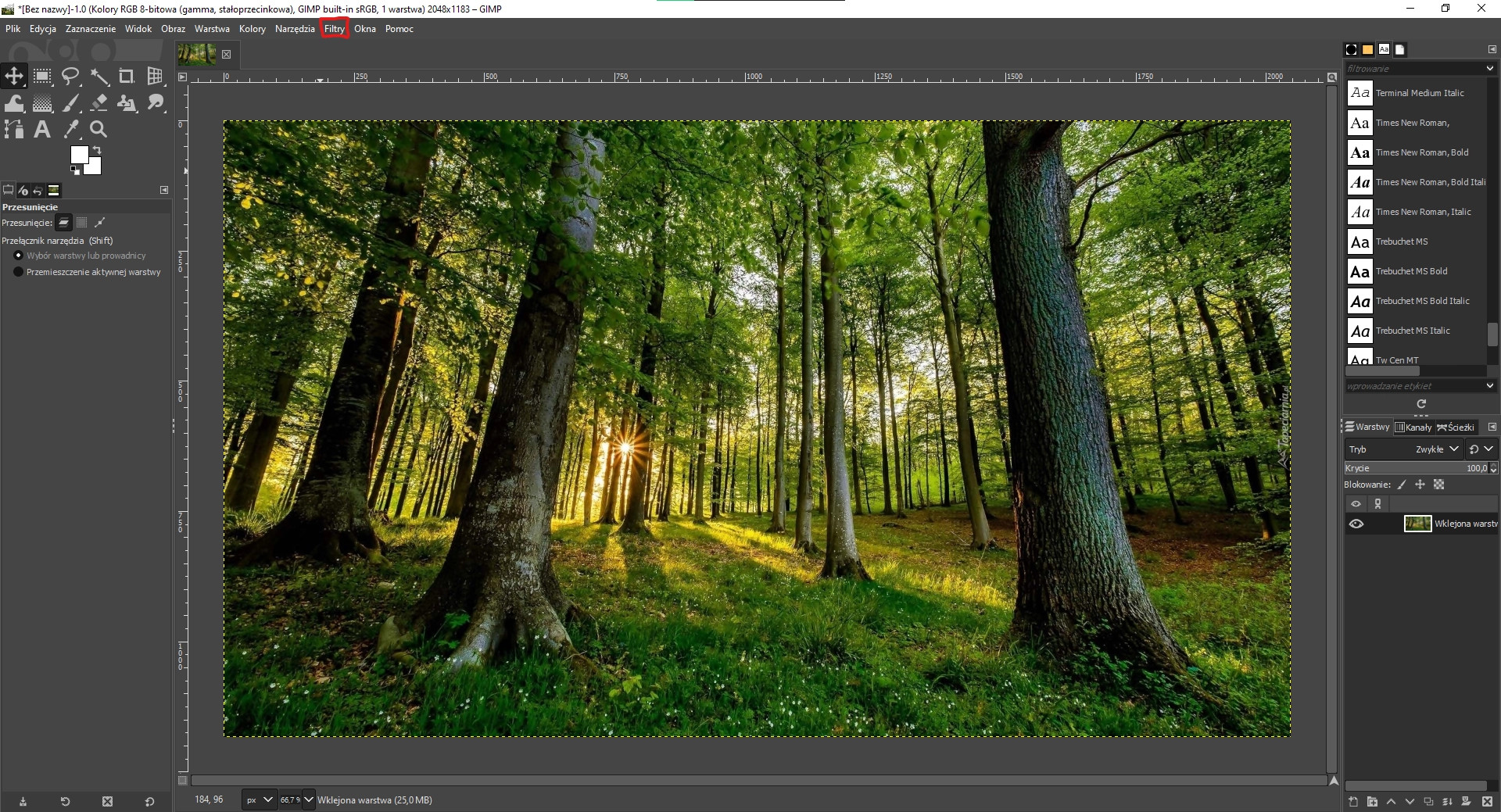Refresh the fonts list
The height and width of the screenshot is (812, 1501).
tap(1421, 404)
